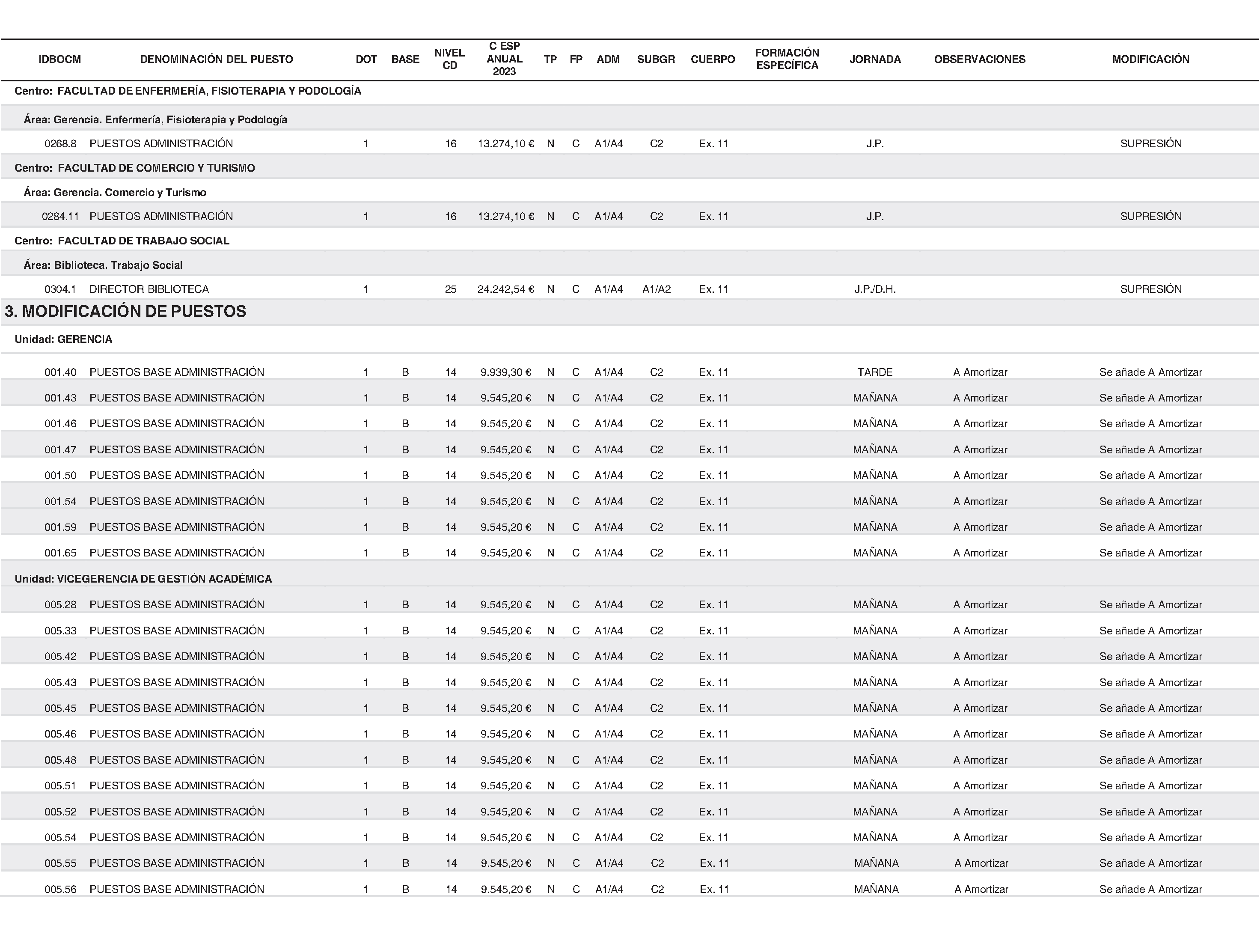Select DIRECTOR BIBLIOTECA entry
The image size is (1260, 952).
click(149, 289)
